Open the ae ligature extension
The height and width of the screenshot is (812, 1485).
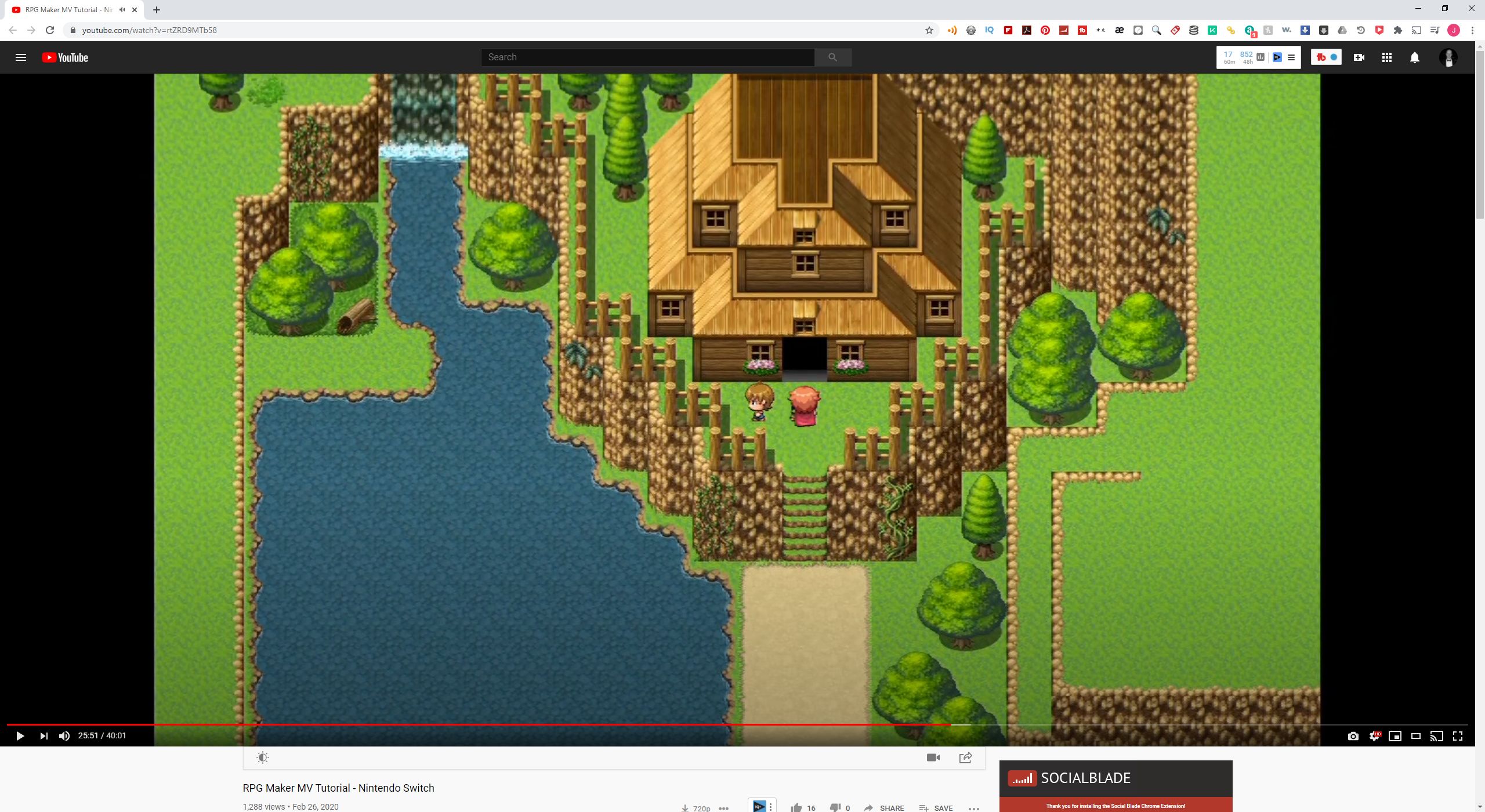point(1120,30)
